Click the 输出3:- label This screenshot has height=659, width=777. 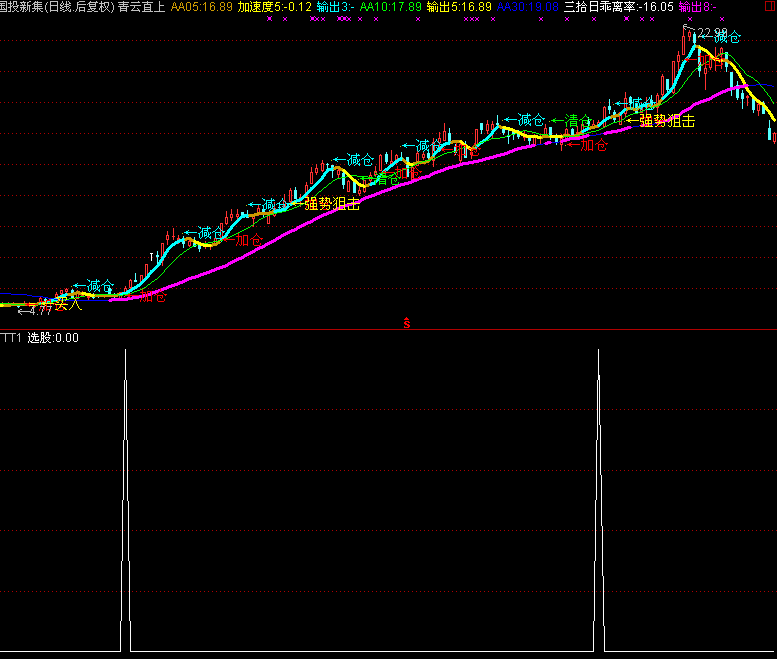click(x=335, y=7)
